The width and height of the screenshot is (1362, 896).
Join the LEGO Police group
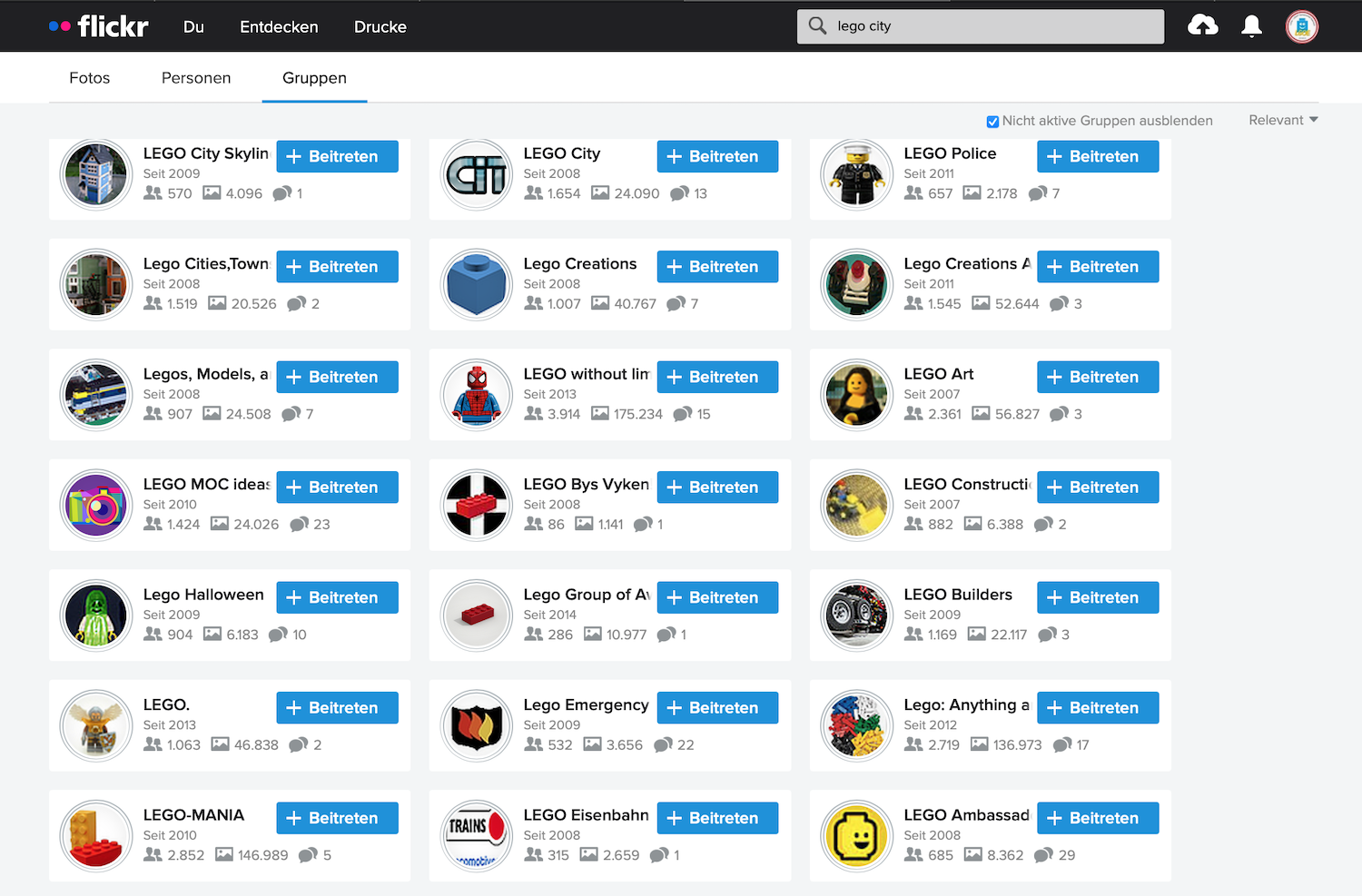click(1099, 156)
